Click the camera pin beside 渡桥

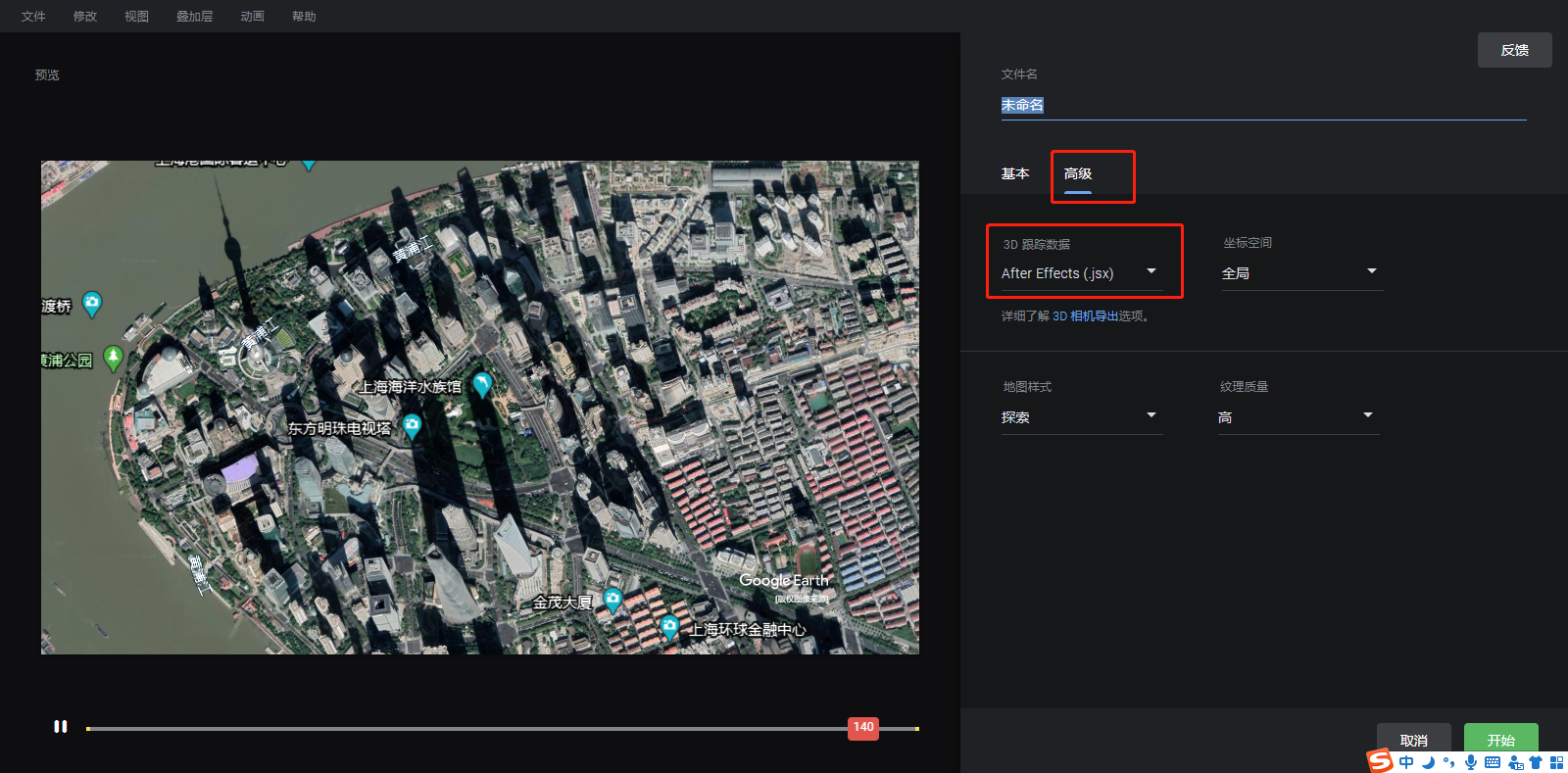92,304
